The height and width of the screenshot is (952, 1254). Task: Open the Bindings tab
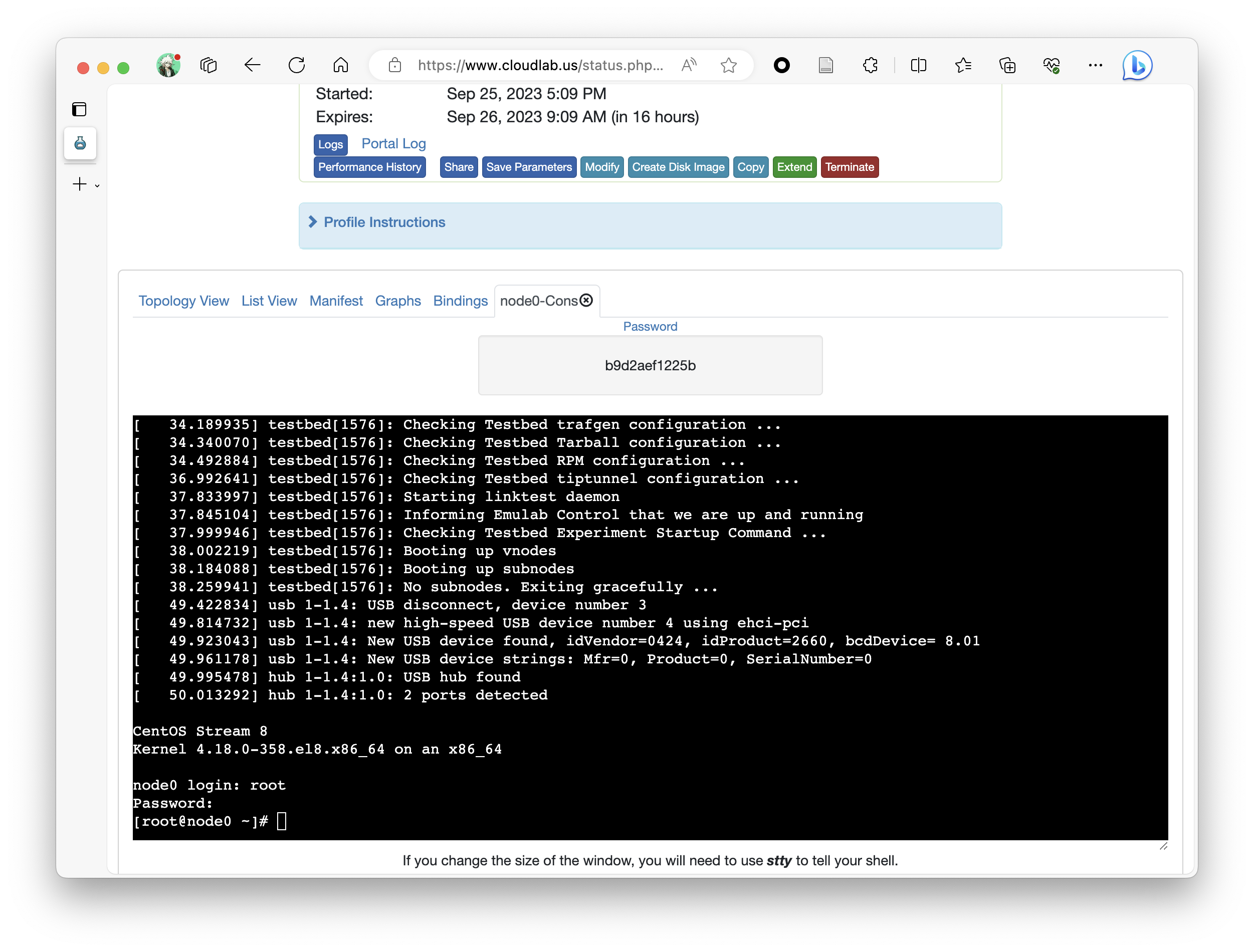460,301
